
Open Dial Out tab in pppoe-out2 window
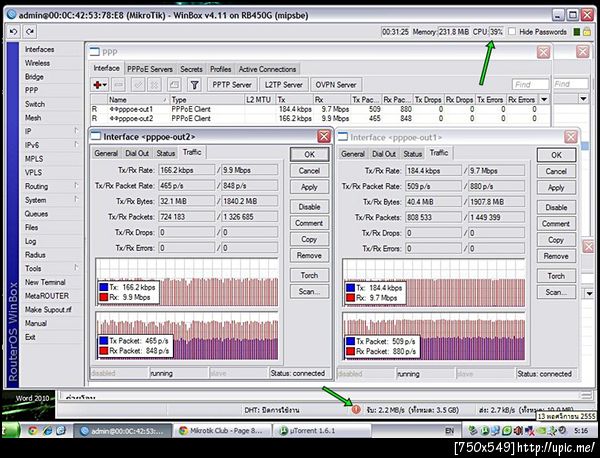pos(137,153)
